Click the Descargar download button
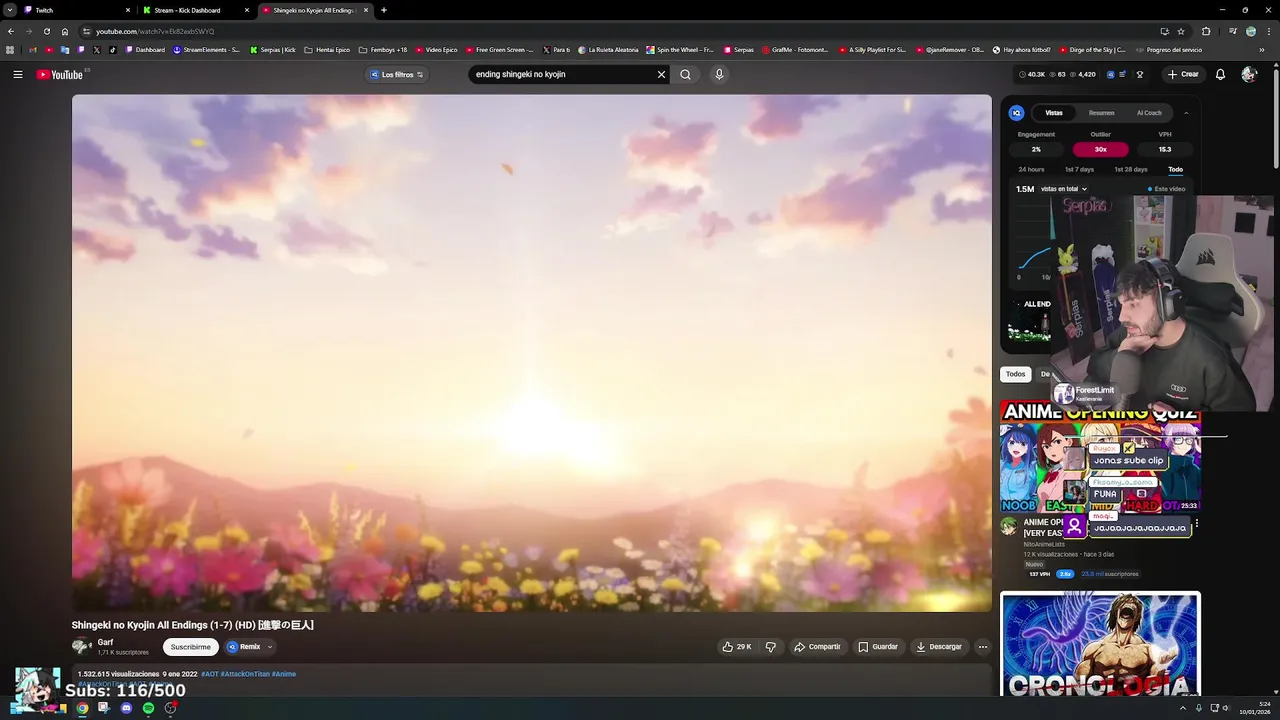This screenshot has width=1280, height=720. [x=939, y=647]
